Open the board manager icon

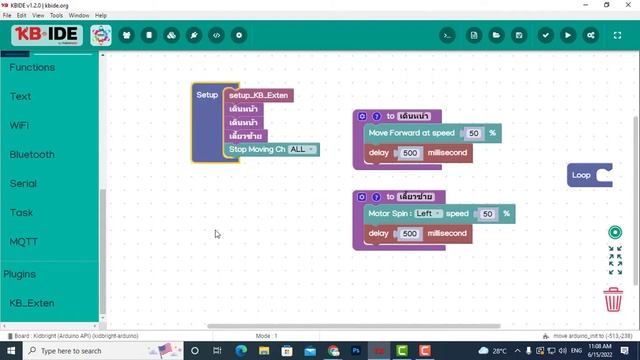127,36
